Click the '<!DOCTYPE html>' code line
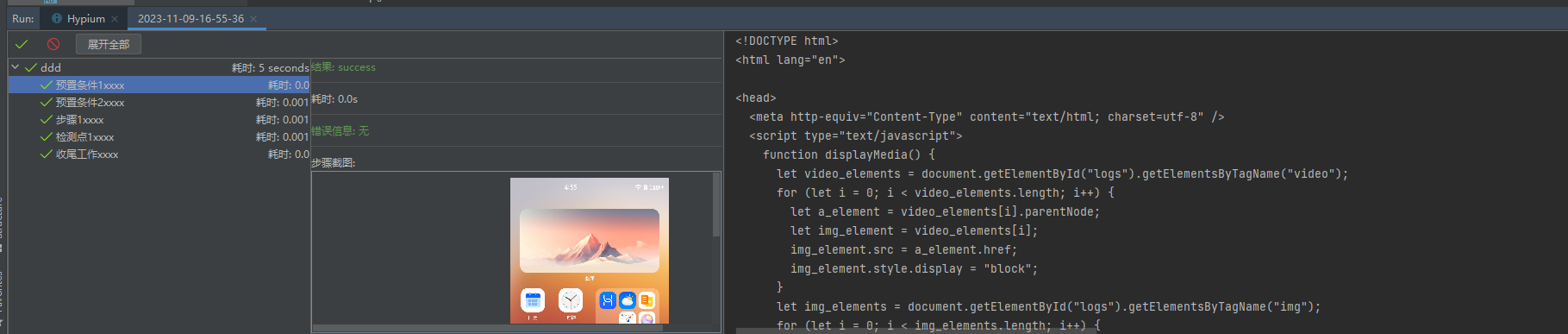Image resolution: width=1568 pixels, height=334 pixels. pyautogui.click(x=786, y=41)
